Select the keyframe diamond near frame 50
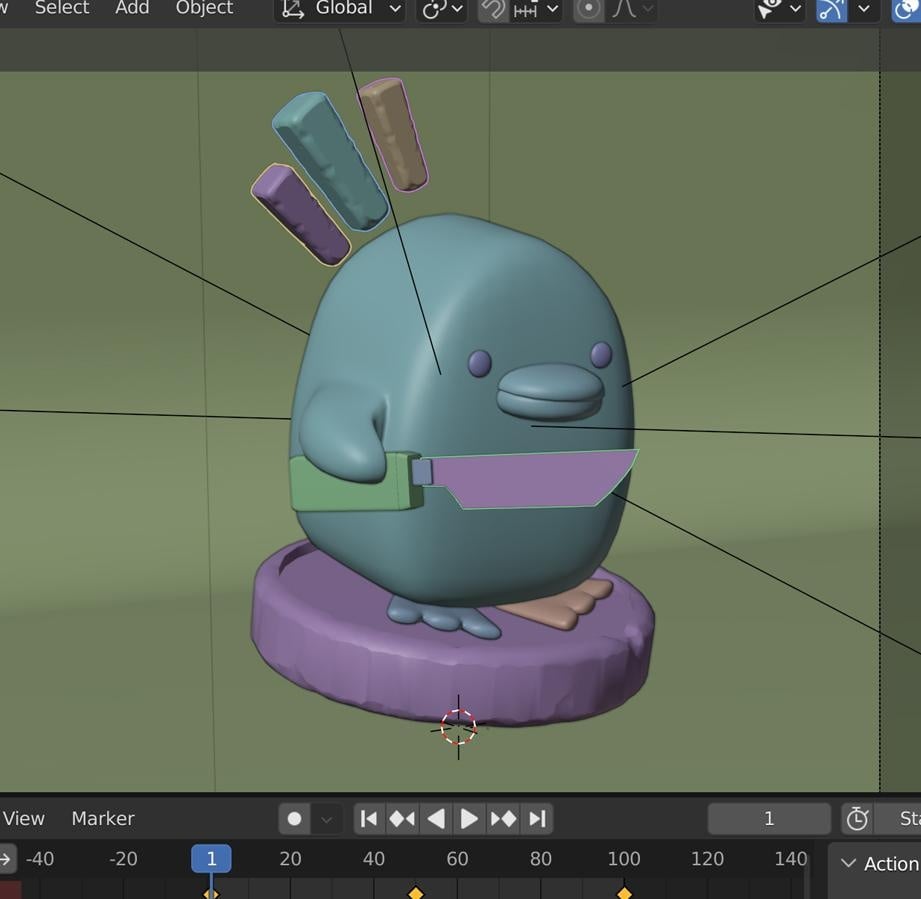The image size is (921, 899). (416, 893)
